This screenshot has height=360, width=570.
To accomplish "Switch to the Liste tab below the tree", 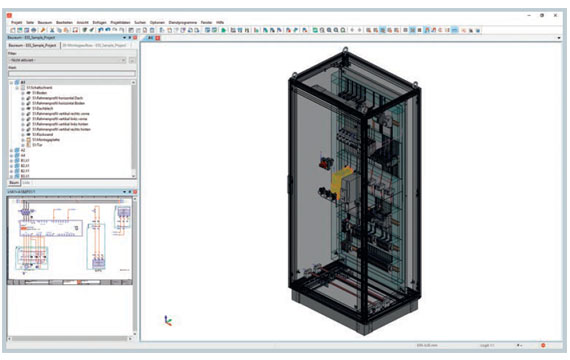I will coord(26,183).
